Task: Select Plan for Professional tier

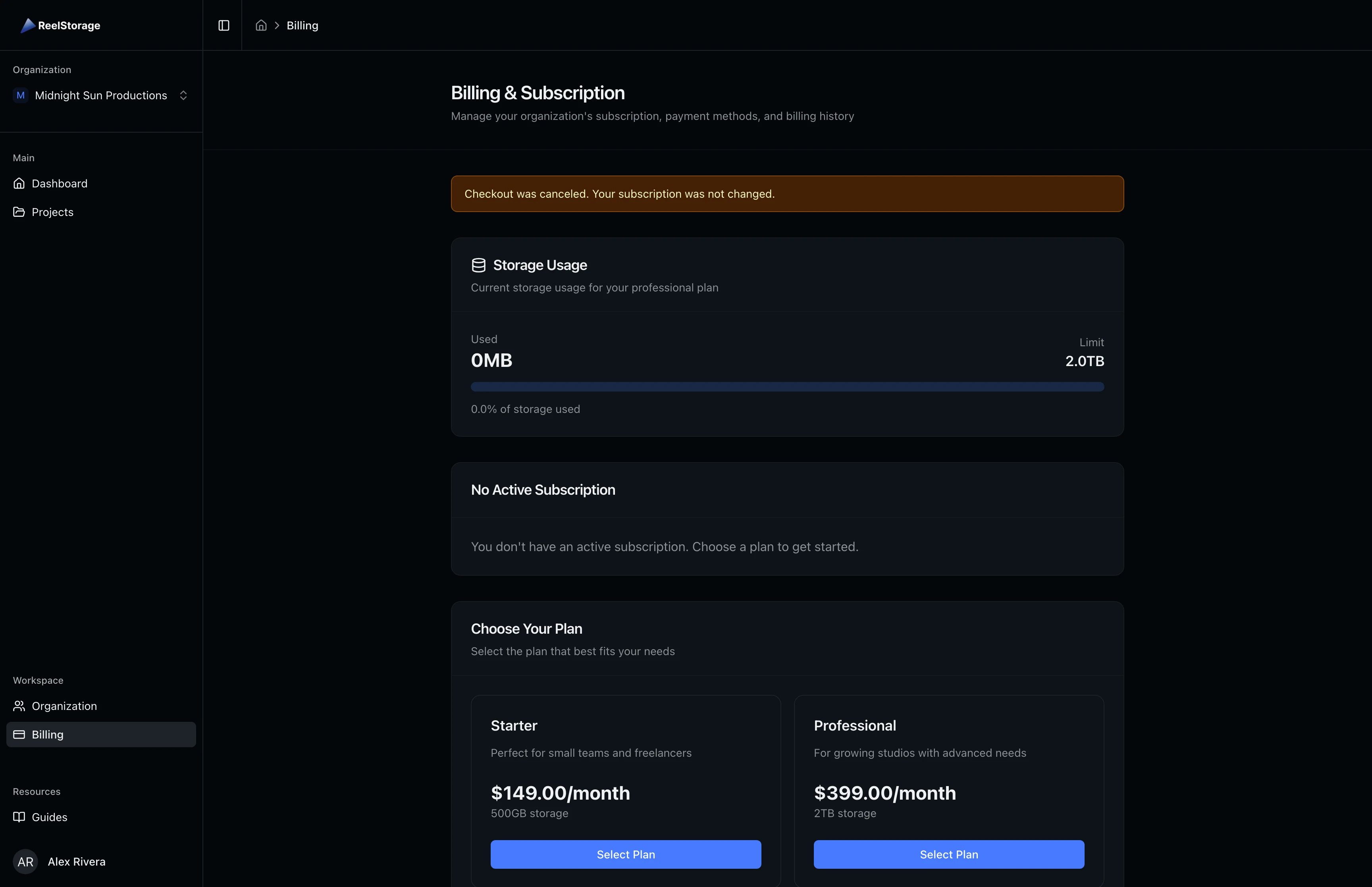Action: 948,854
